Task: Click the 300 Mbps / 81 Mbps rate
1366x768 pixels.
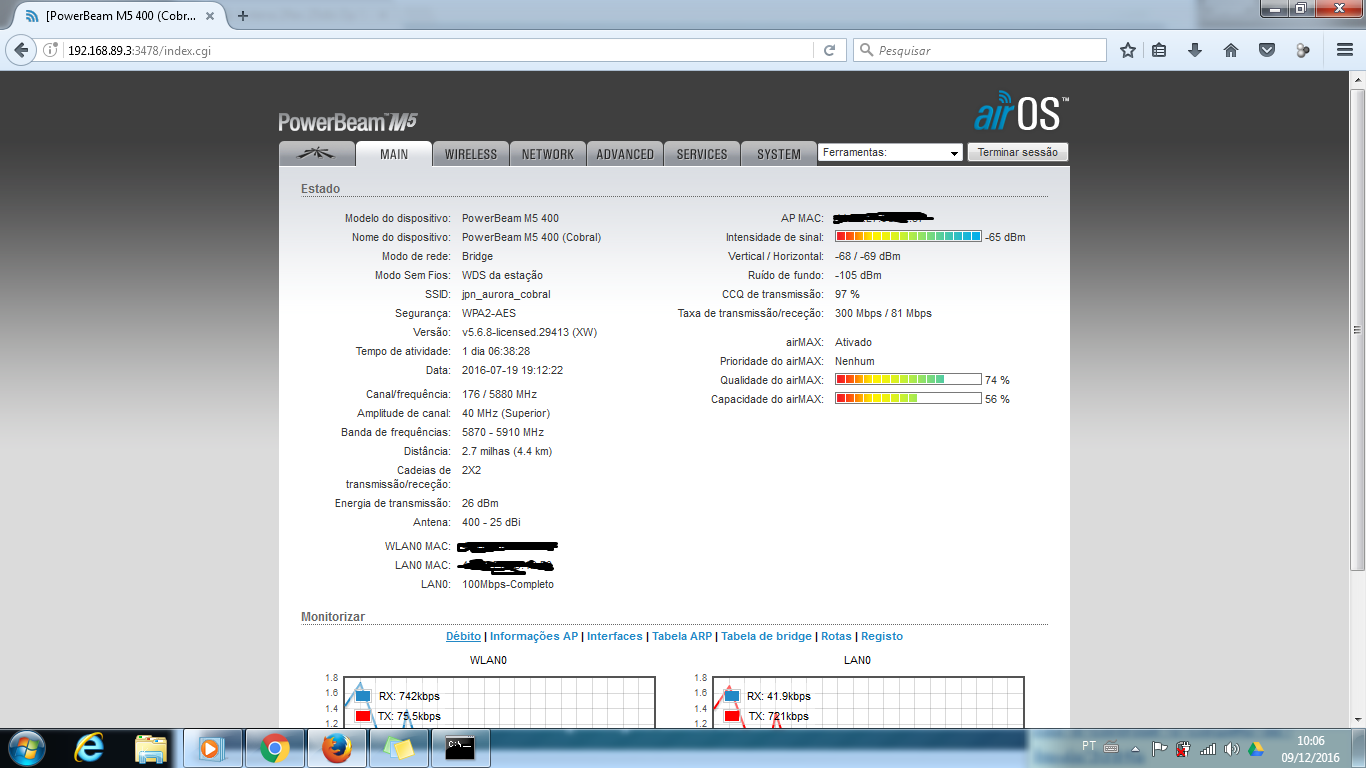Action: [x=883, y=313]
